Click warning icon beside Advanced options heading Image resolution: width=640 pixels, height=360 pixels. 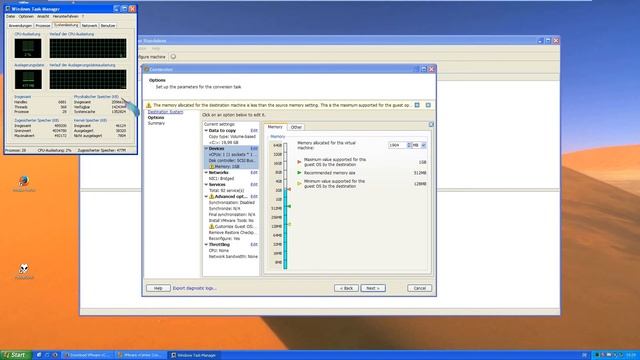point(211,196)
